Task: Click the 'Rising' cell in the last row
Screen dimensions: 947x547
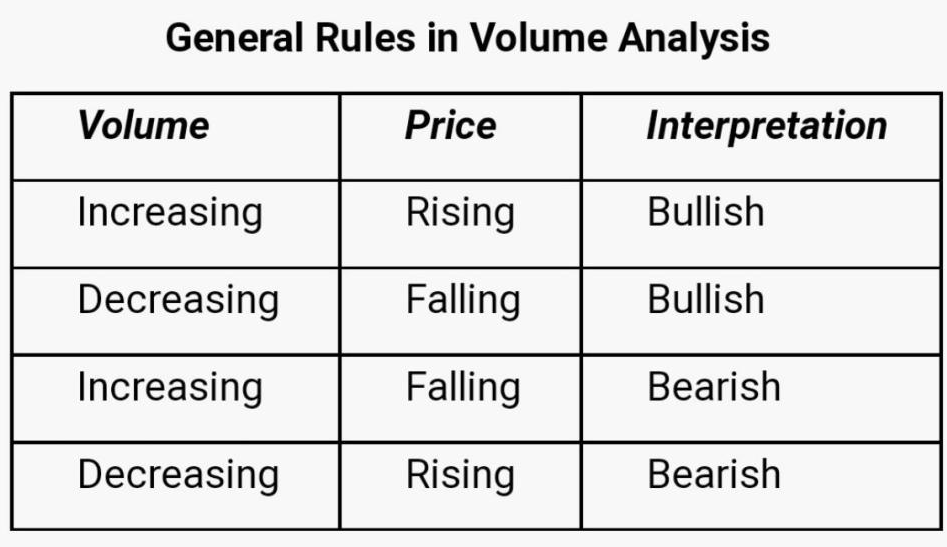Action: 459,475
